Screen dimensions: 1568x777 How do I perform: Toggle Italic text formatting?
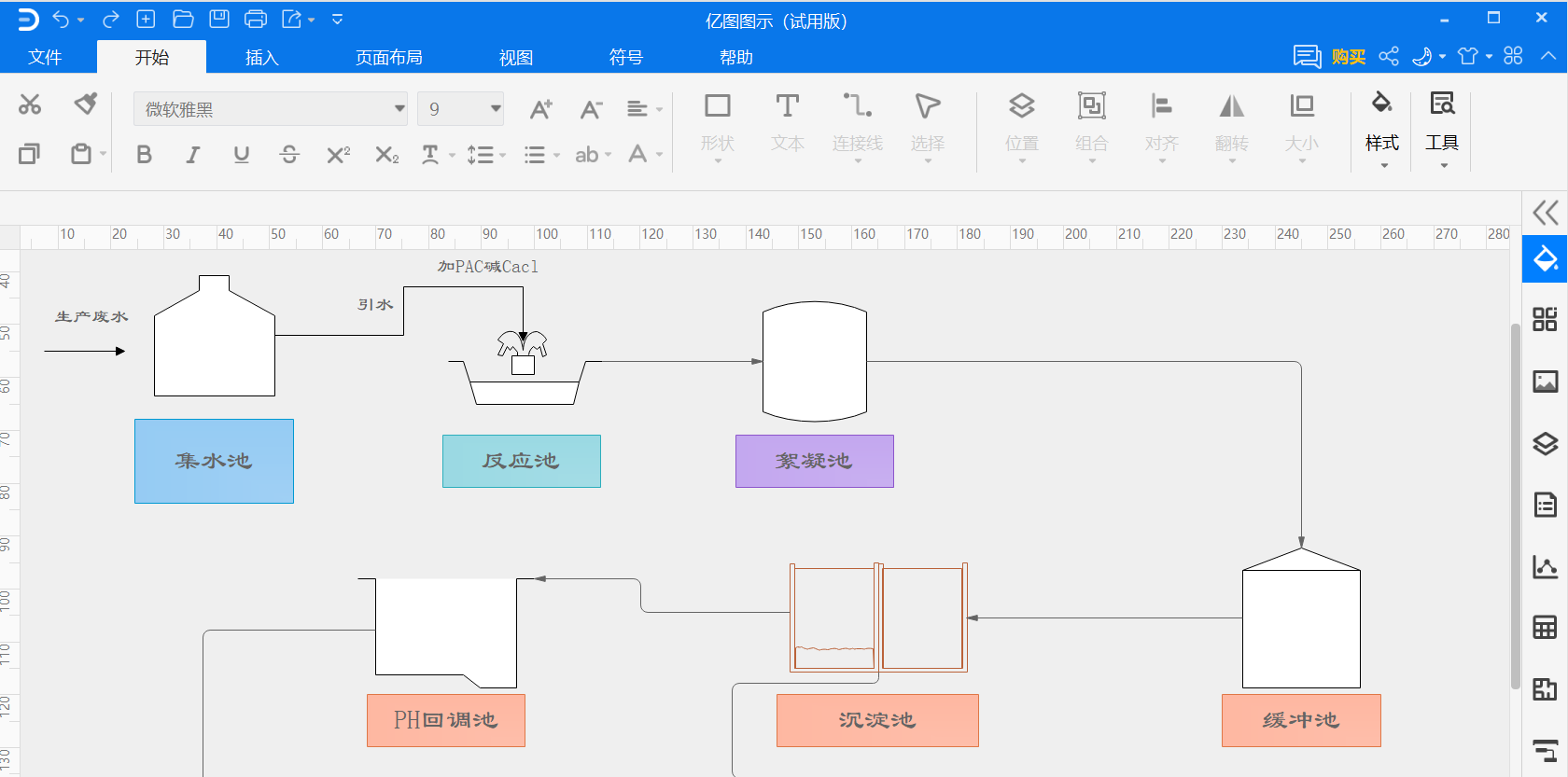[x=192, y=155]
